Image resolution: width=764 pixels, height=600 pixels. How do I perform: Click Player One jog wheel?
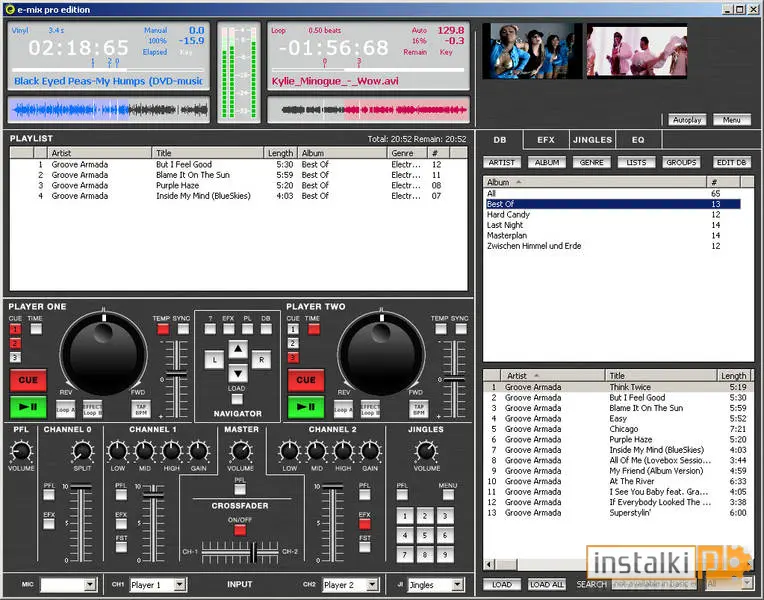103,354
